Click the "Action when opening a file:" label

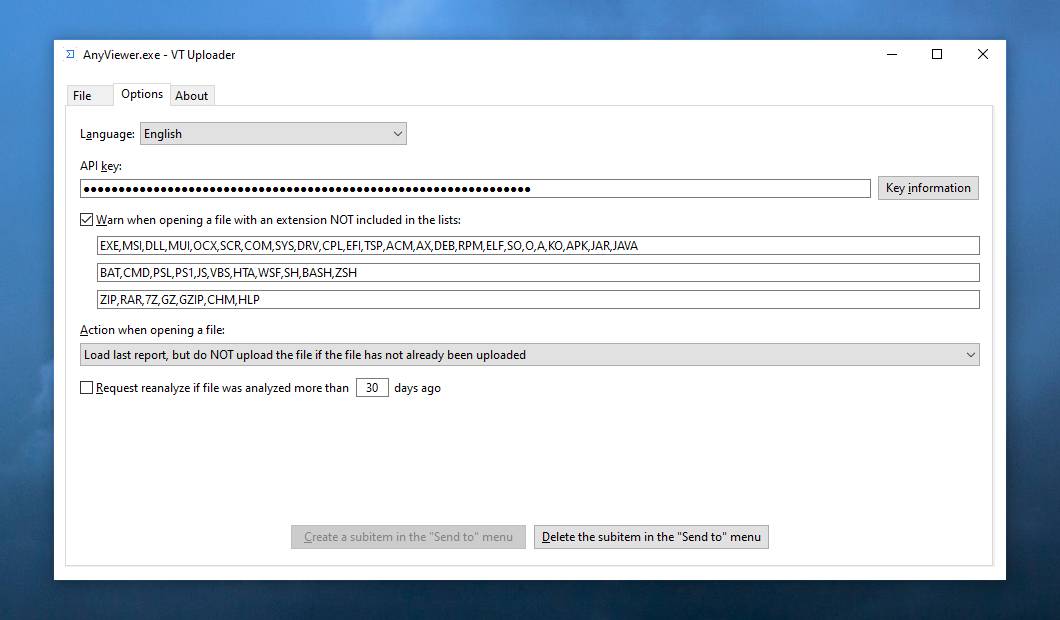pyautogui.click(x=152, y=330)
